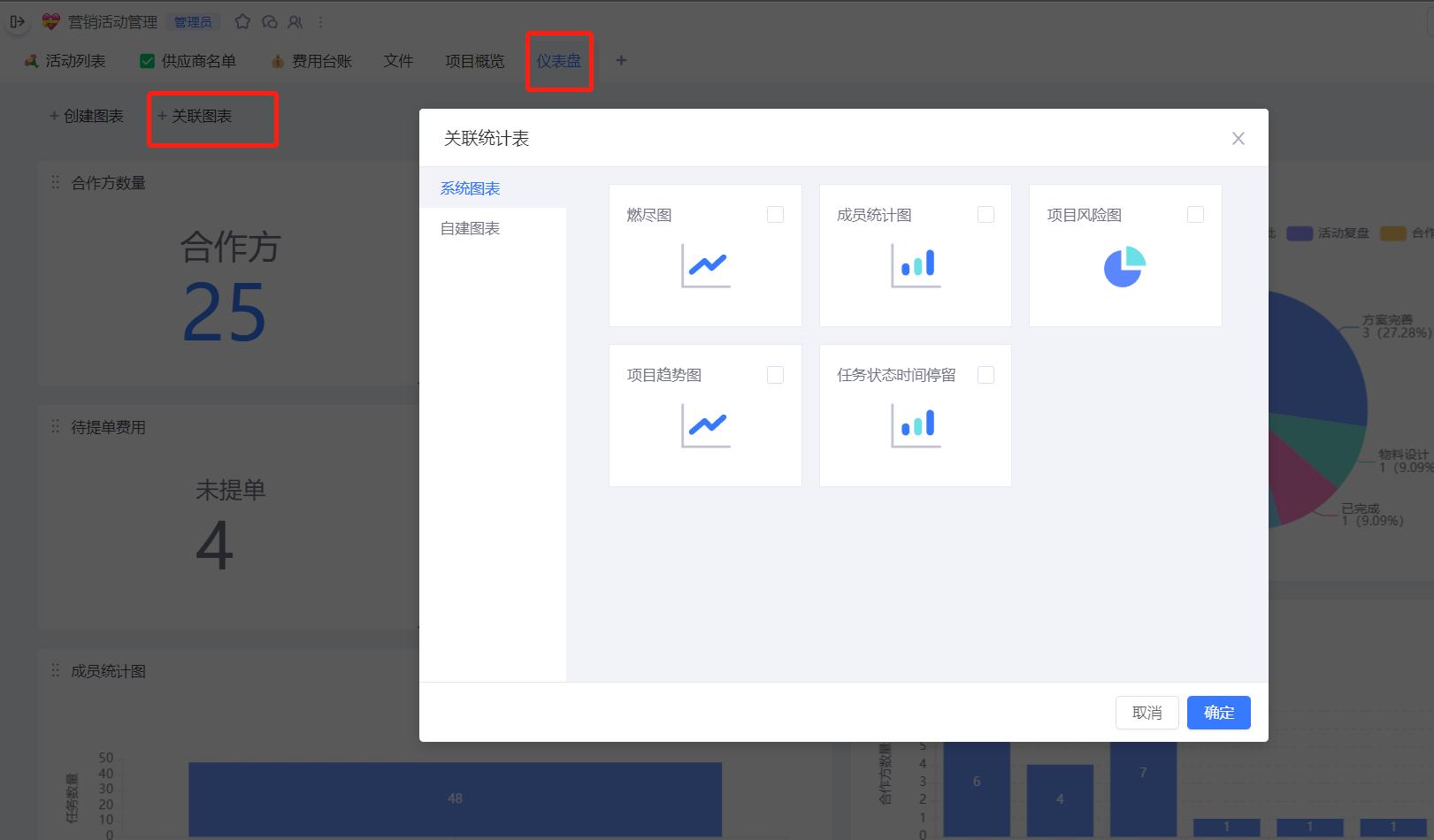This screenshot has width=1434, height=840.
Task: Check the 燃尽图 checkbox
Action: (x=775, y=215)
